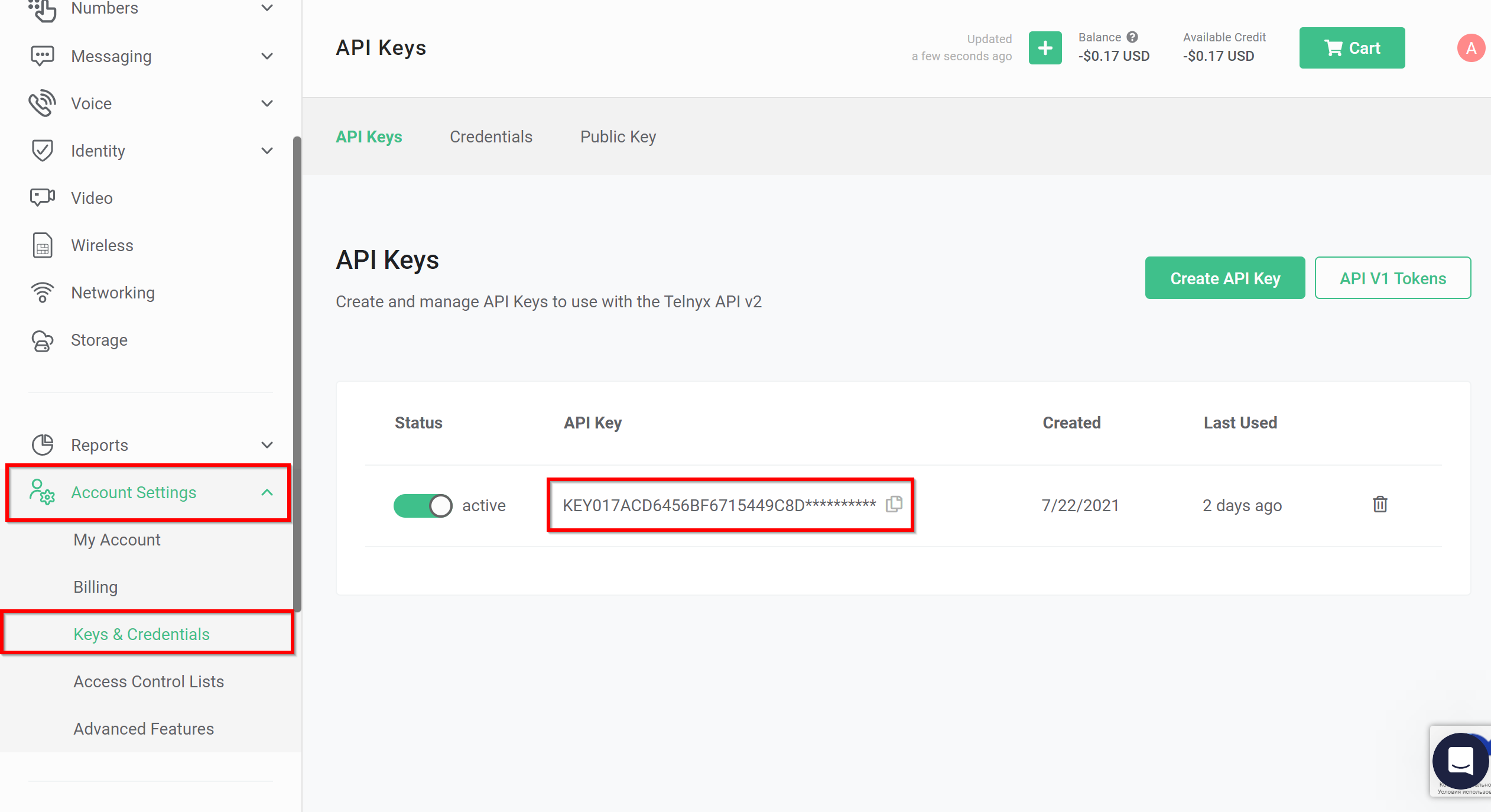
Task: Toggle the active API key switch off
Action: 423,506
